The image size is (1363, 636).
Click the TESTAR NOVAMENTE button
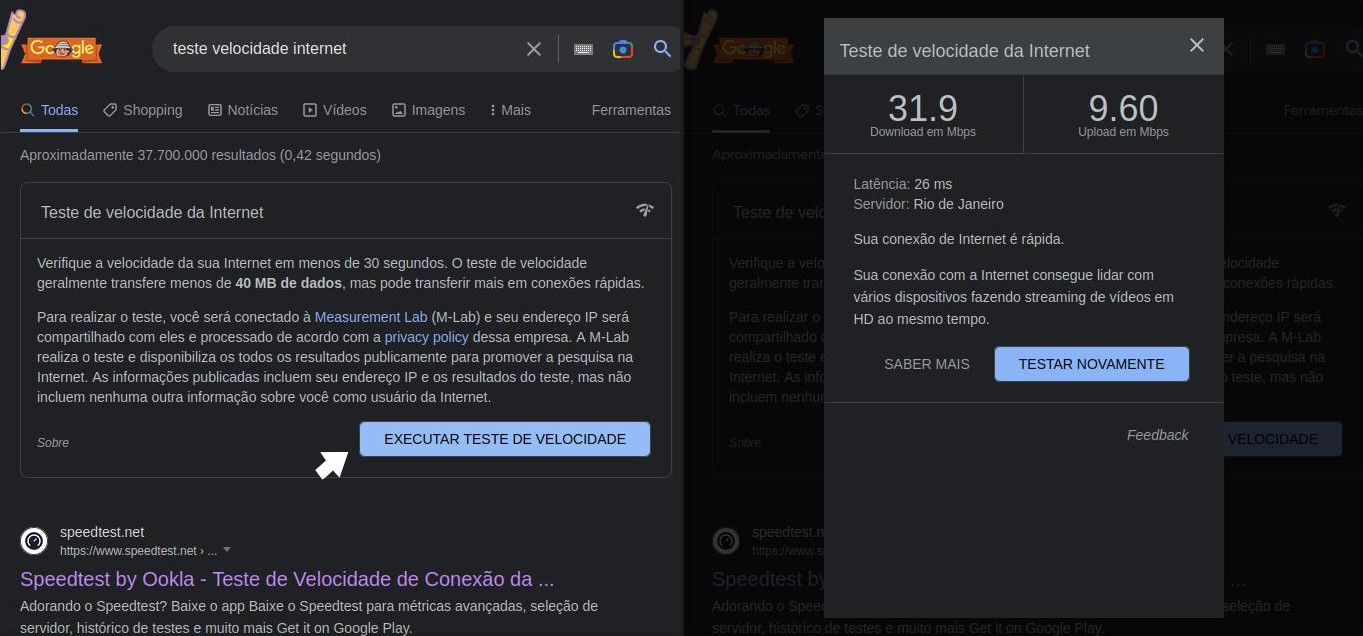coord(1090,364)
